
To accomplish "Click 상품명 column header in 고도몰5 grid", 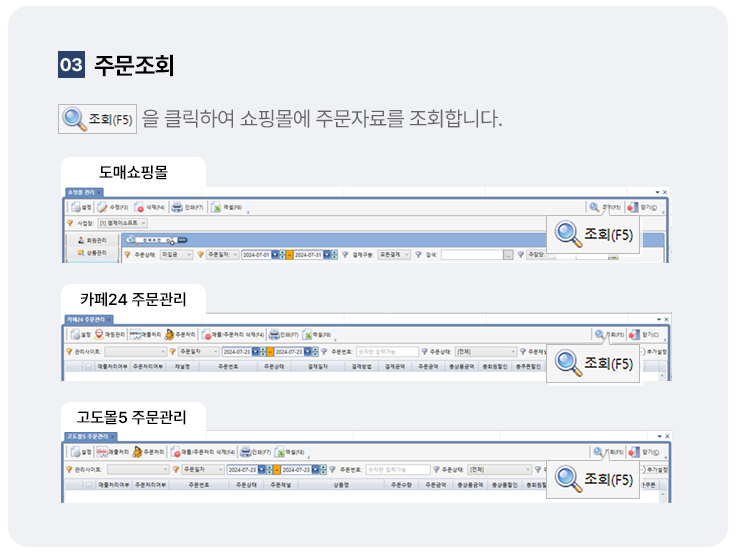I will coord(341,485).
